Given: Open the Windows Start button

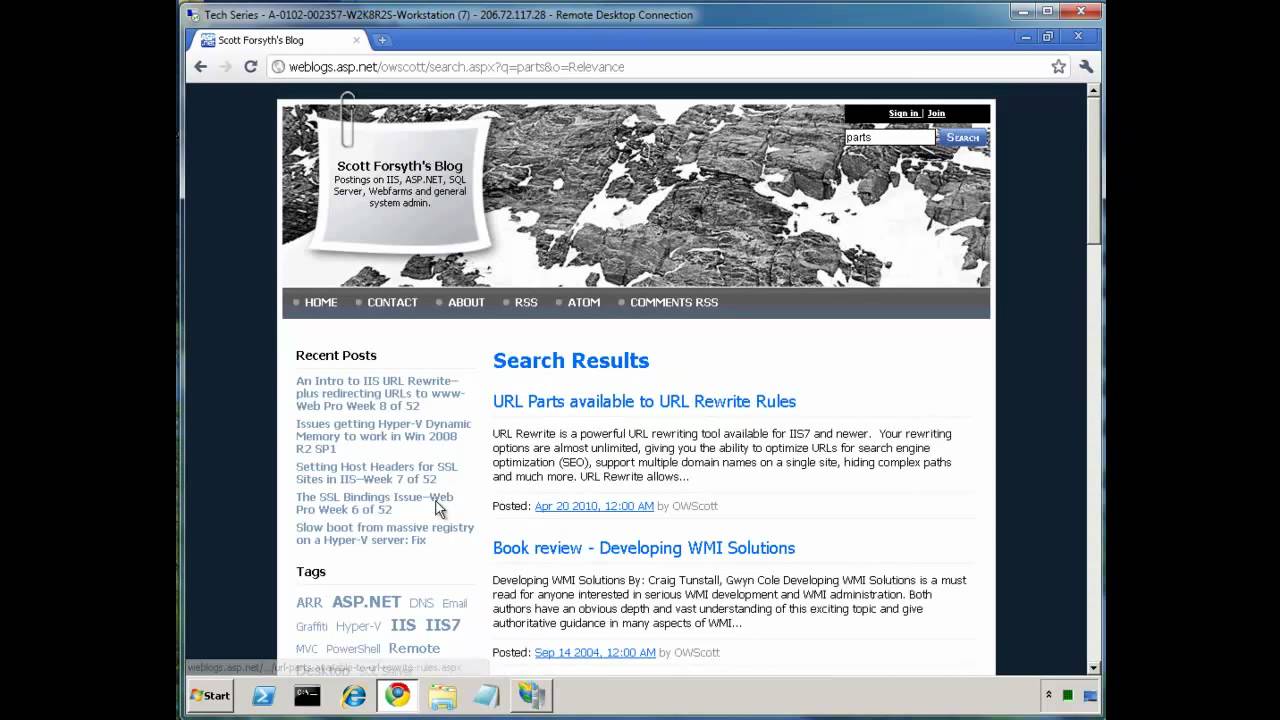Looking at the screenshot, I should [x=210, y=695].
